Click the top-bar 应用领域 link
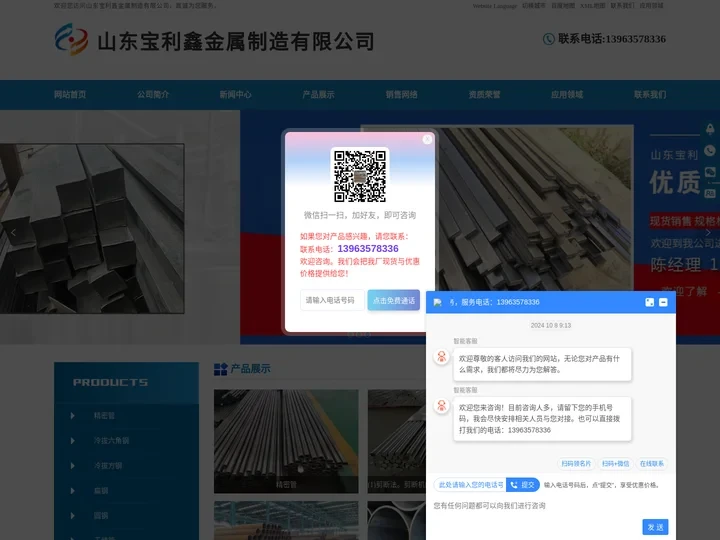Screen dimensions: 720x540 651,6
